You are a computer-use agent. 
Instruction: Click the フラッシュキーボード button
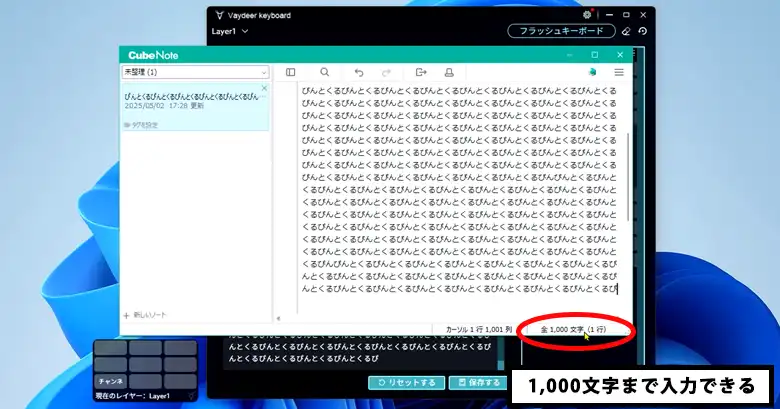coord(561,31)
